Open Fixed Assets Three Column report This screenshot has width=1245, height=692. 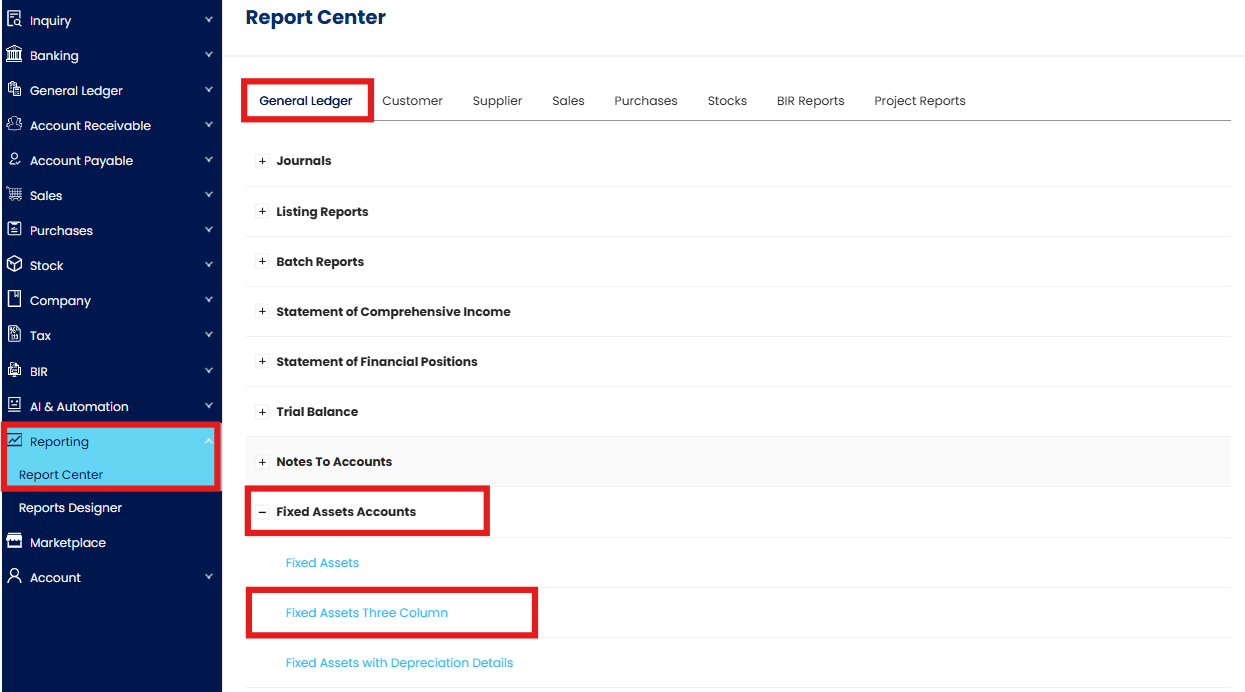(366, 612)
